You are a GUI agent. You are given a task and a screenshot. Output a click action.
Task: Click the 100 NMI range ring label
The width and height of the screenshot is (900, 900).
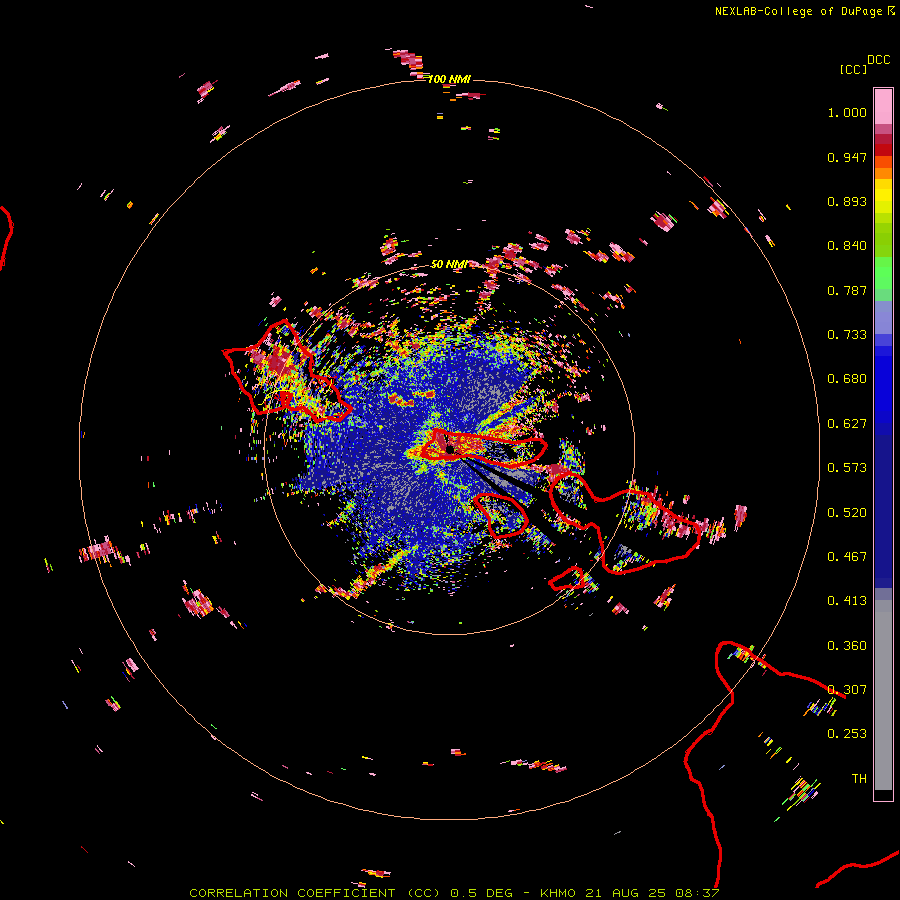click(x=449, y=79)
